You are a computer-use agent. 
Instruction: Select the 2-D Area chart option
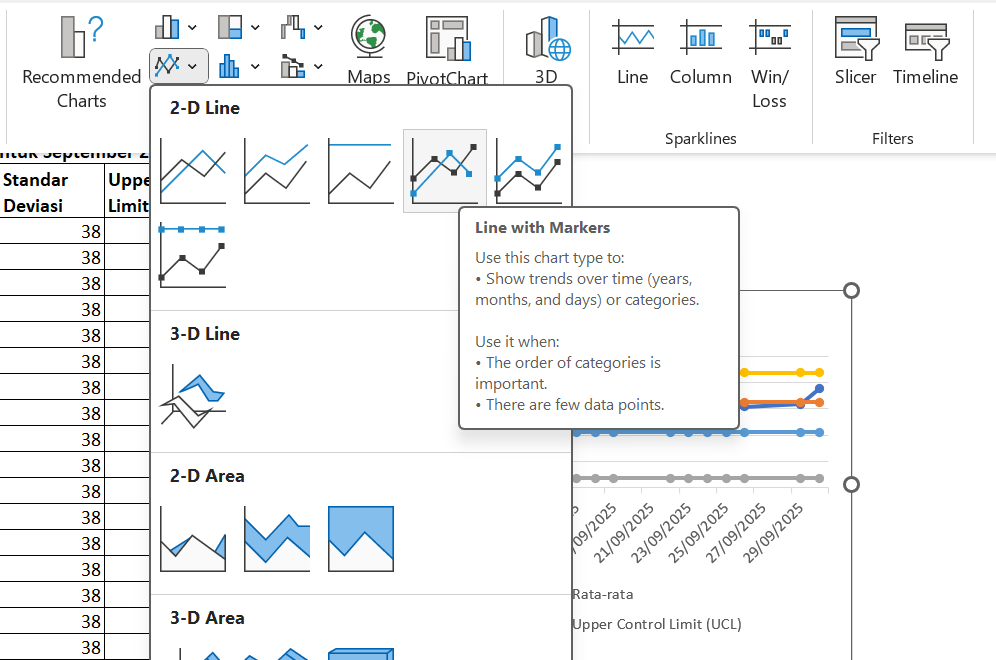pyautogui.click(x=193, y=538)
